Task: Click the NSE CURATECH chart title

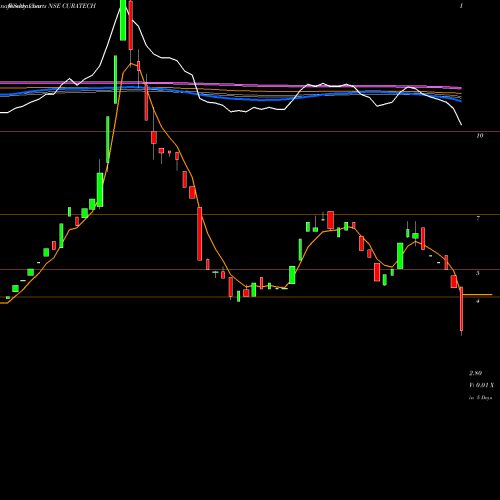Action: 72,6
